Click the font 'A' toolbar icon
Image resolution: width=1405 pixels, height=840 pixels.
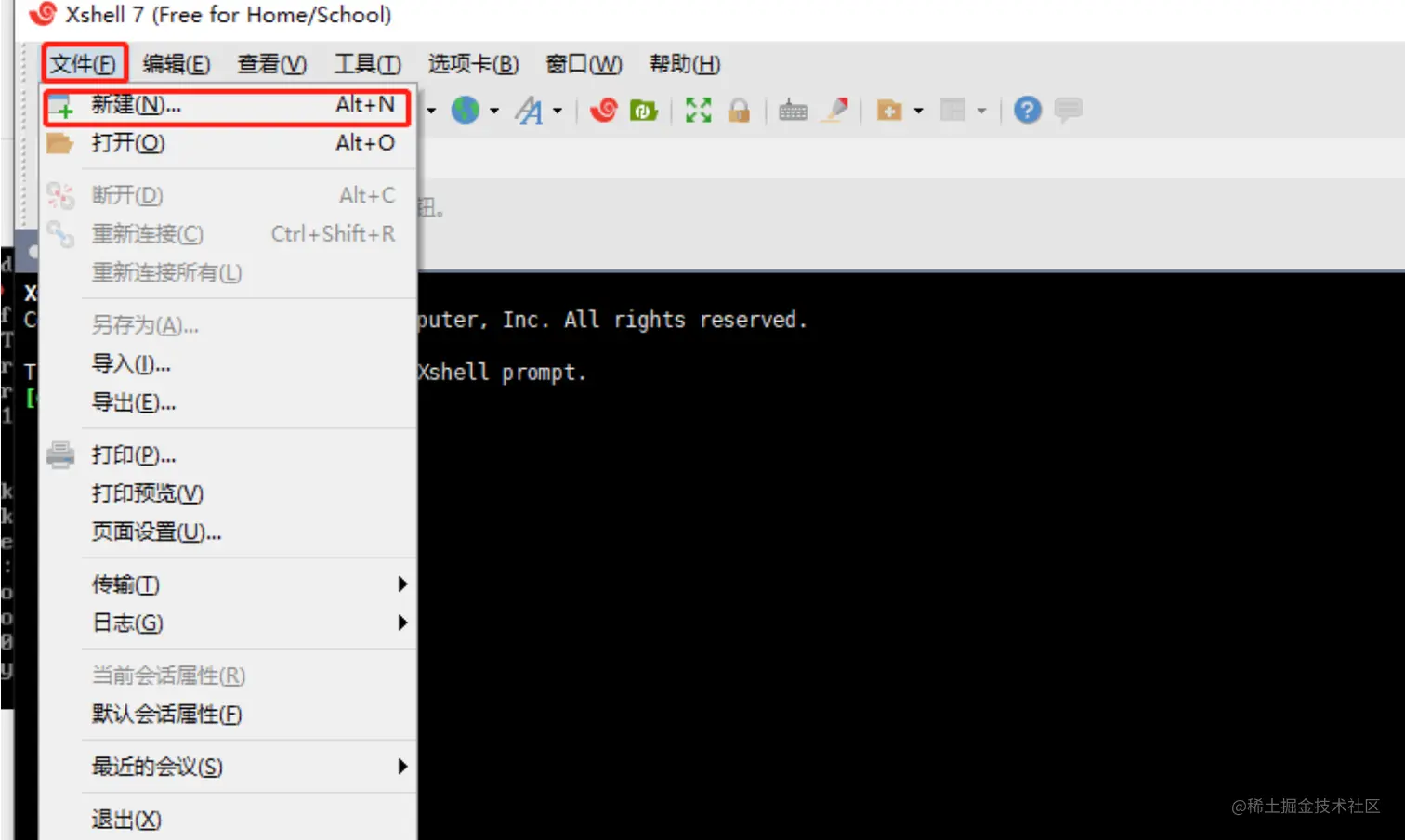pos(530,111)
